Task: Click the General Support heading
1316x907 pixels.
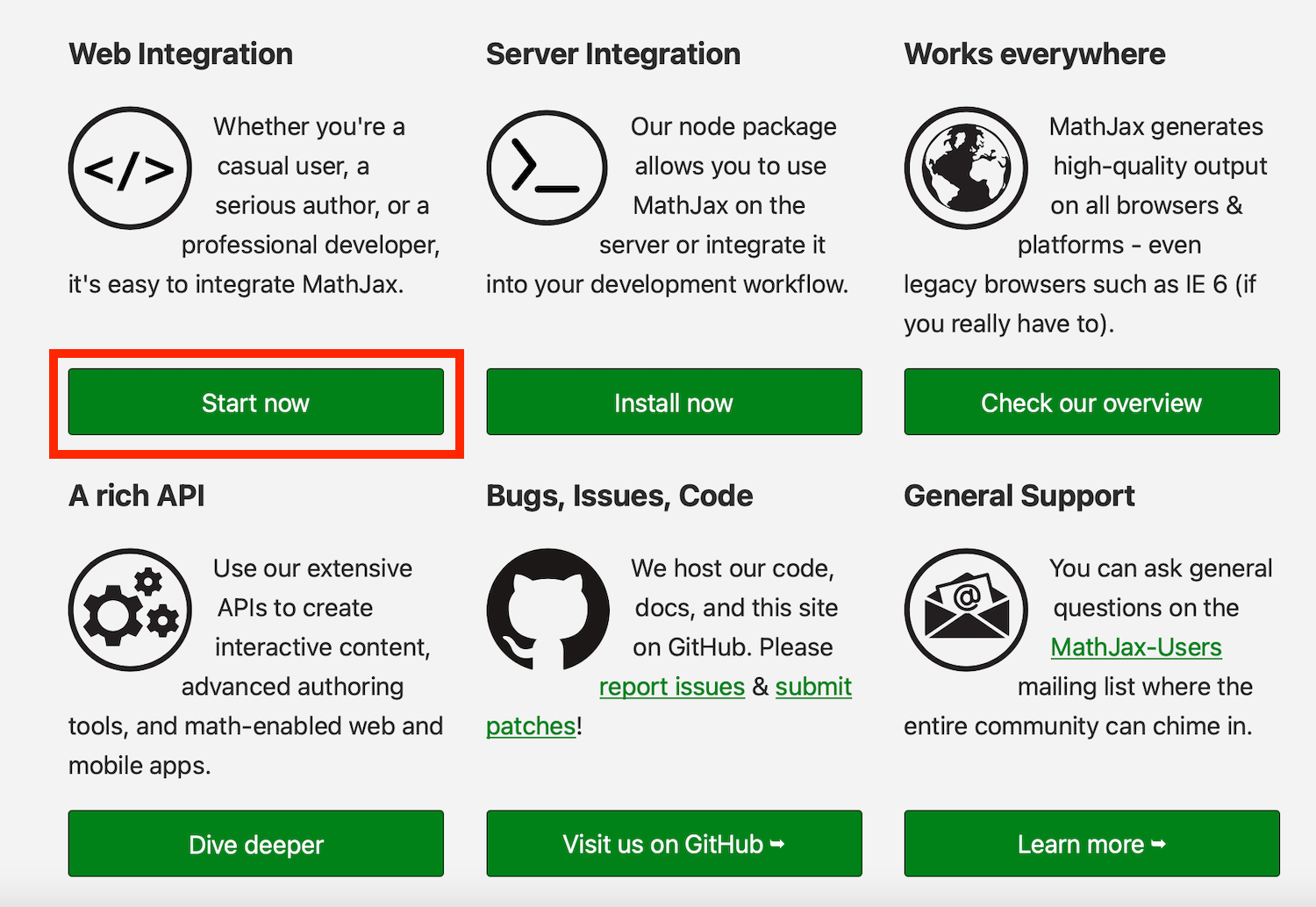Action: 1019,496
